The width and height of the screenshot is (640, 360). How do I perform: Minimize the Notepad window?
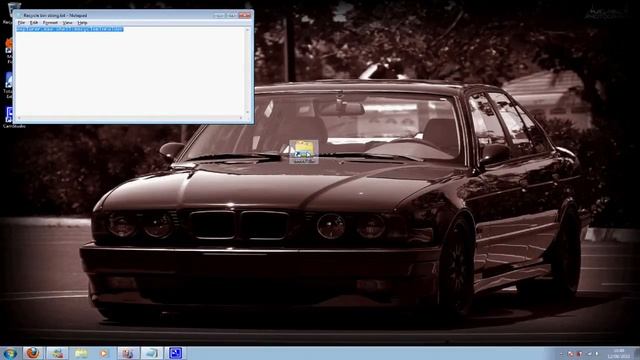[219, 15]
